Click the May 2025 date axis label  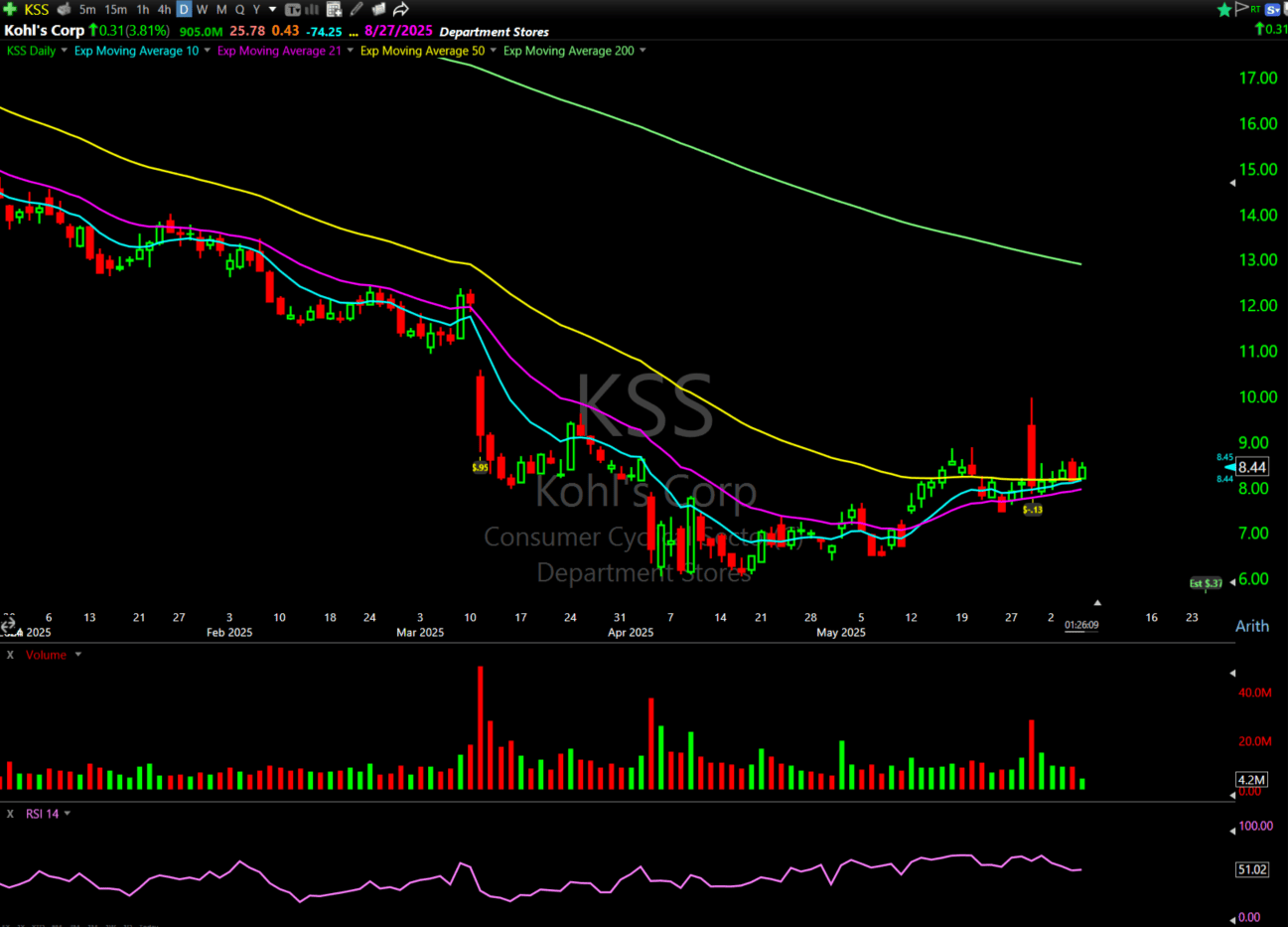pos(841,632)
